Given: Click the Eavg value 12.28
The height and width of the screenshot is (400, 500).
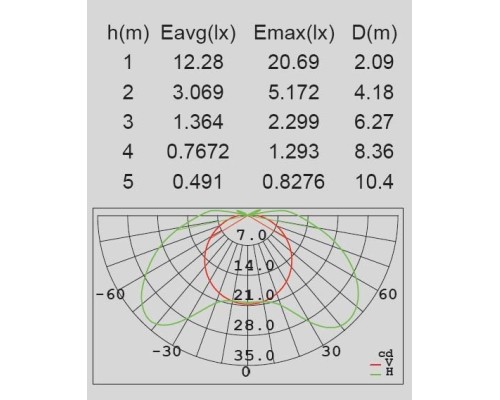Looking at the screenshot, I should click(x=198, y=63).
